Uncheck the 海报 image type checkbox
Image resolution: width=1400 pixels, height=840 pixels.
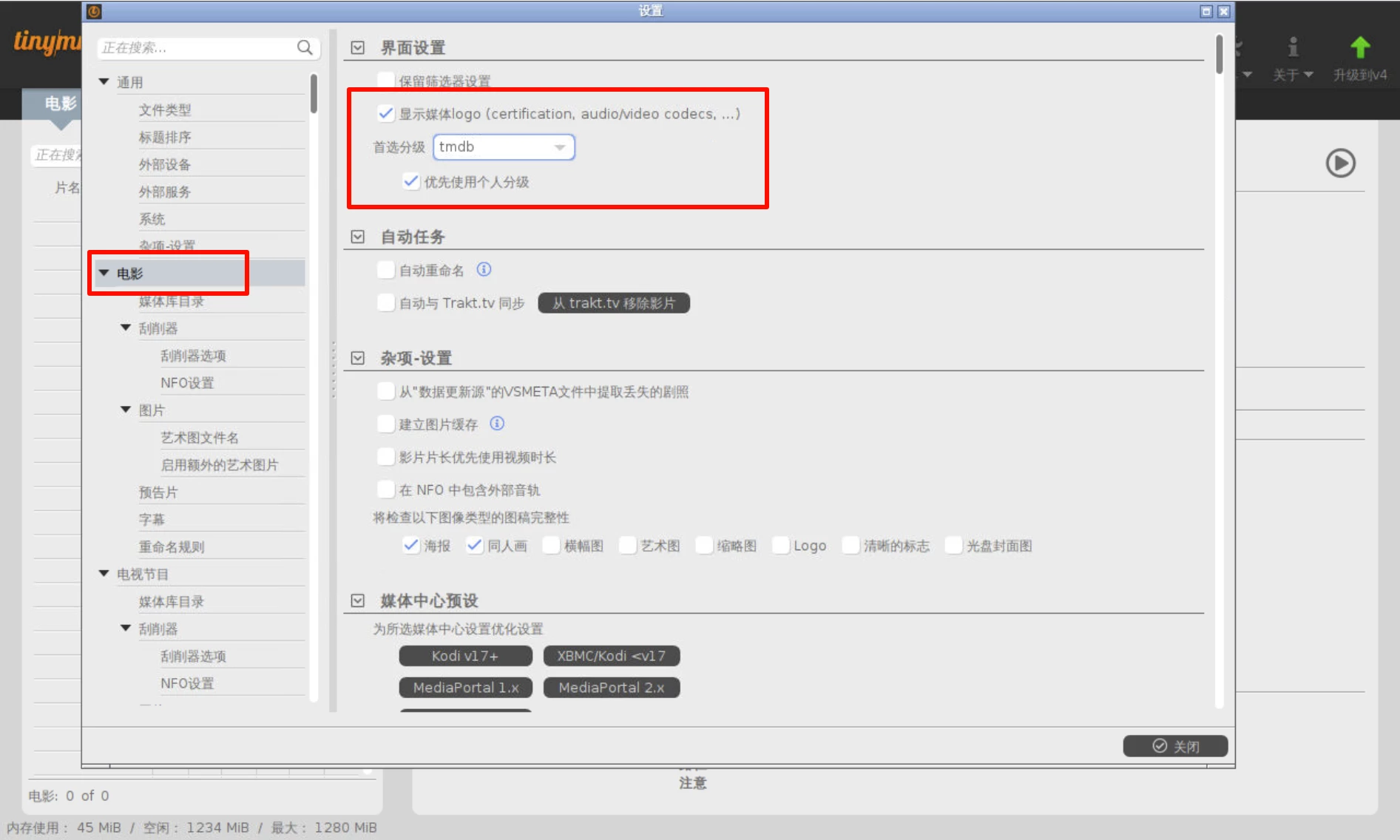tap(410, 546)
